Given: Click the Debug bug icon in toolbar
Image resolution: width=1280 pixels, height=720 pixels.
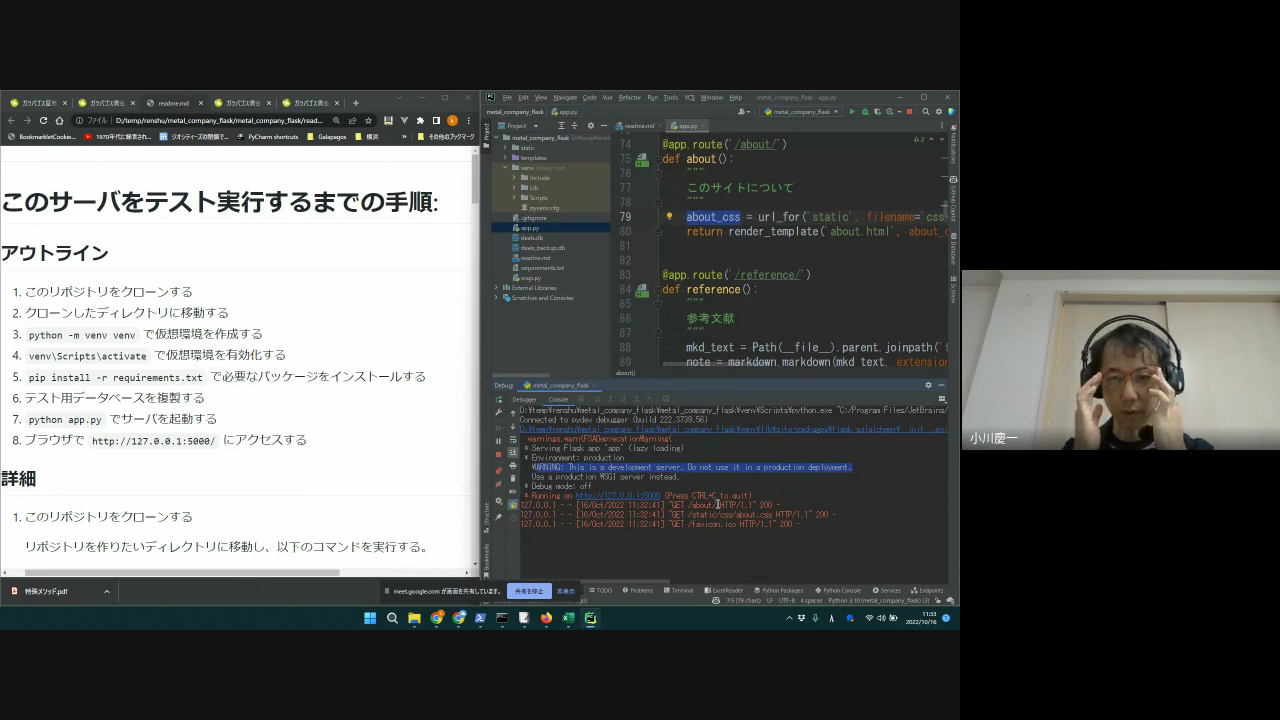Looking at the screenshot, I should [864, 112].
